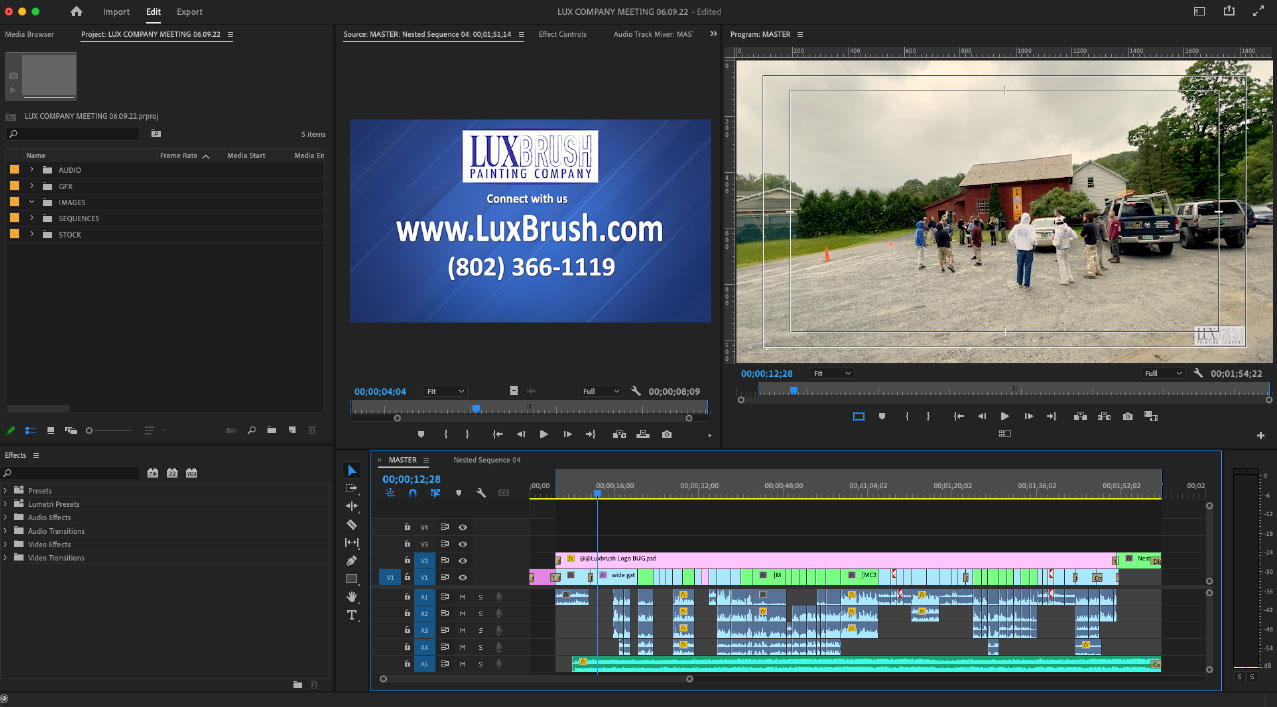Screen dimensions: 1277x708
Task: Expand the AUDIO bin in the Project panel
Action: (32, 170)
